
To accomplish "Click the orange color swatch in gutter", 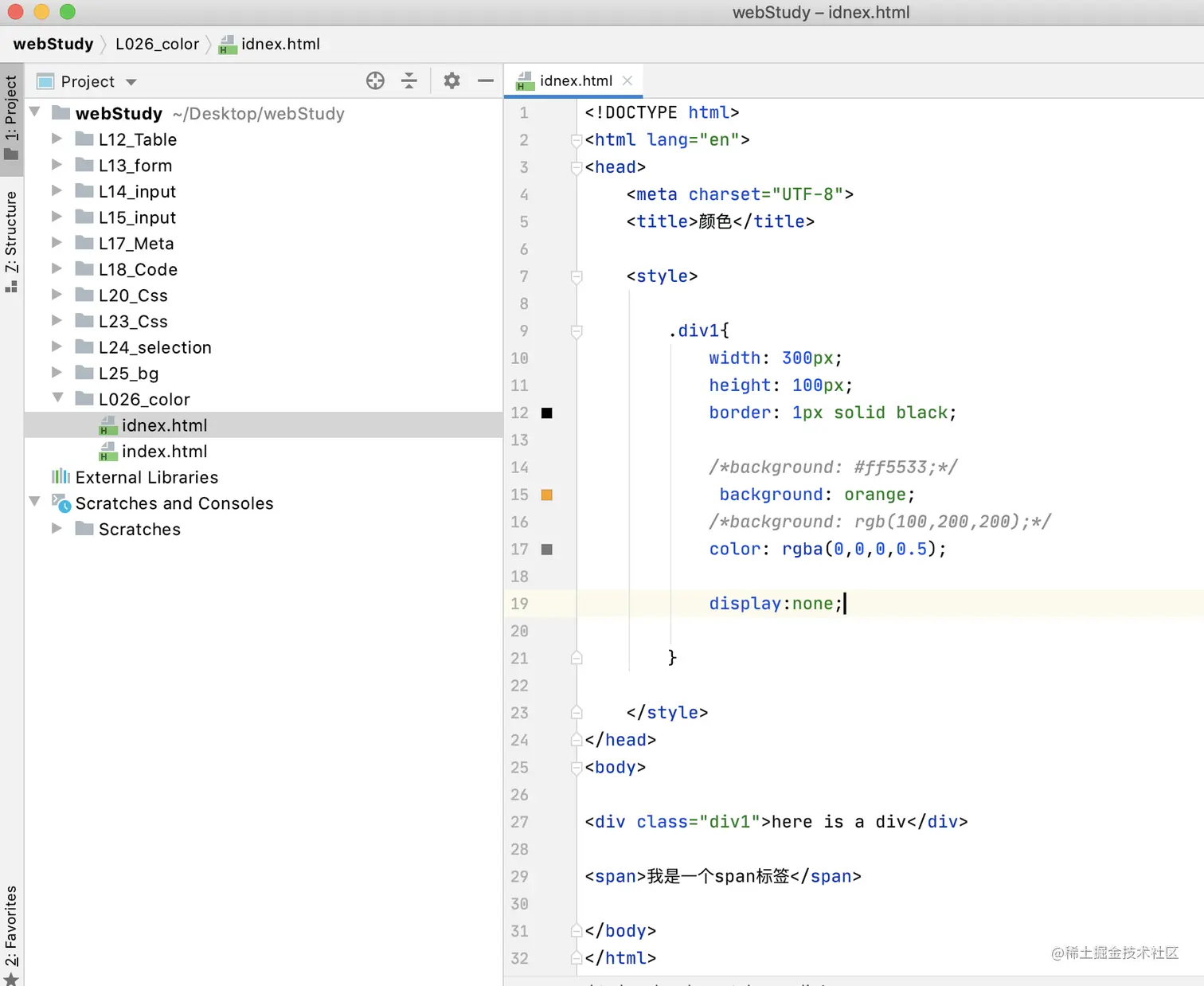I will pyautogui.click(x=547, y=495).
